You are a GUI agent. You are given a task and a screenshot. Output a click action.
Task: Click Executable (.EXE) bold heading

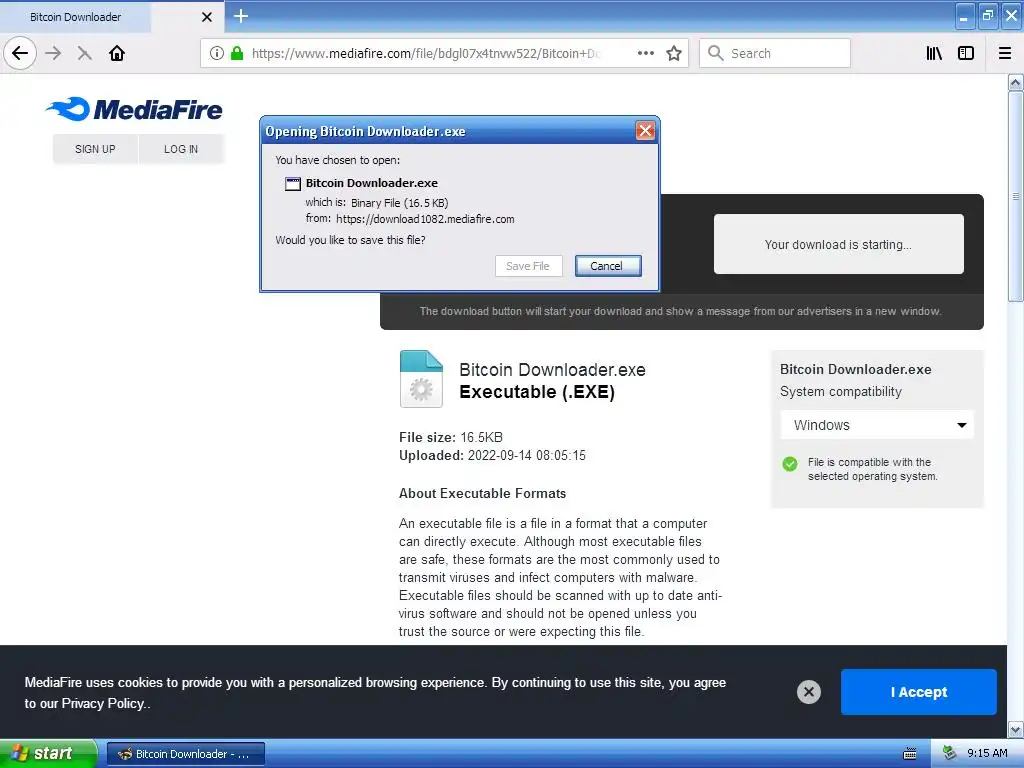537,392
